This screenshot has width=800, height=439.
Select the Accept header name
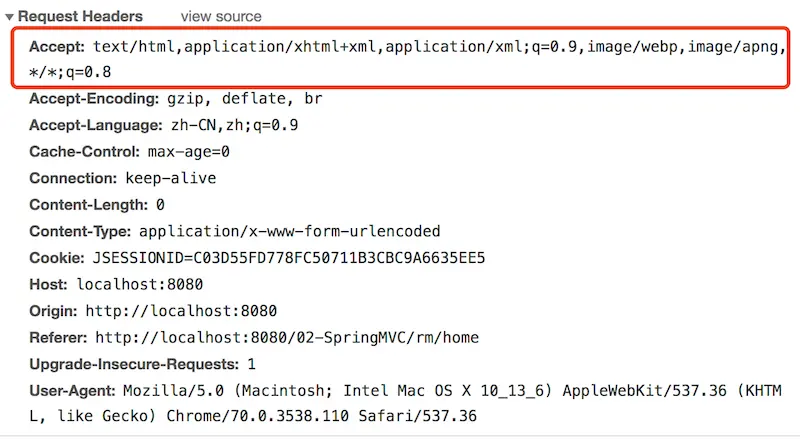tap(56, 46)
